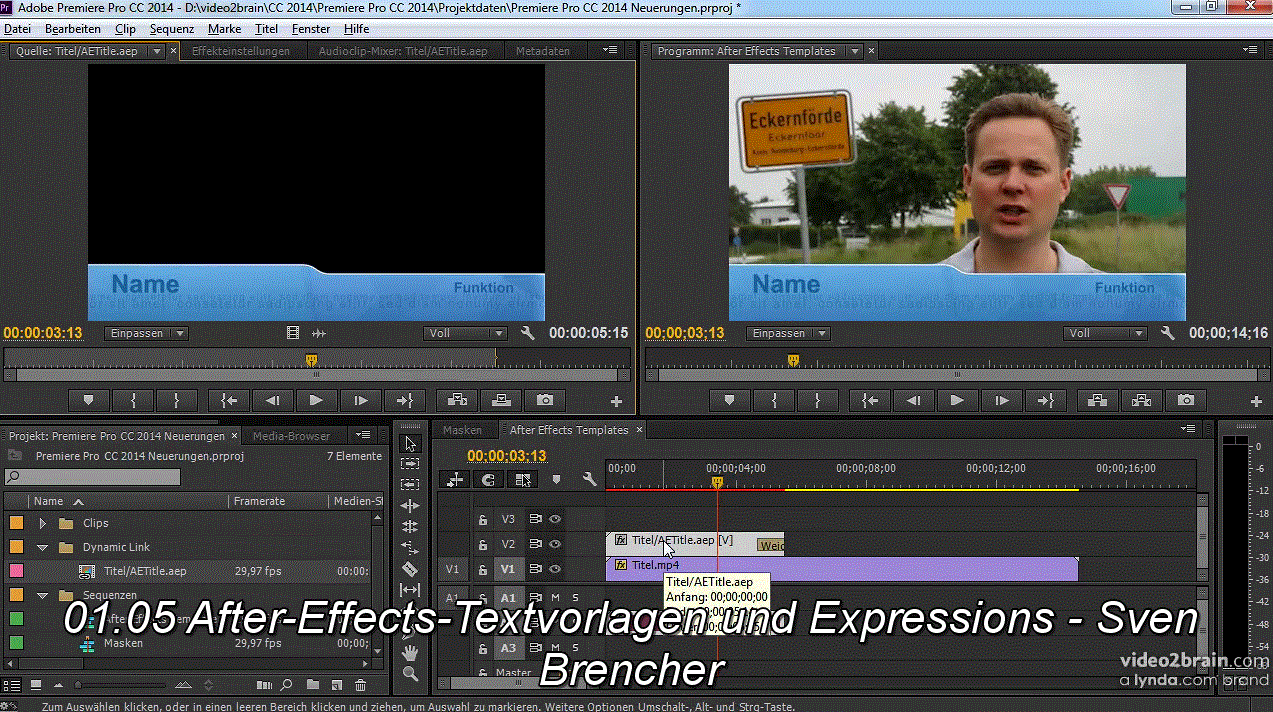Click Drag Video Only filmstrip icon
Viewport: 1273px width, 712px height.
293,333
